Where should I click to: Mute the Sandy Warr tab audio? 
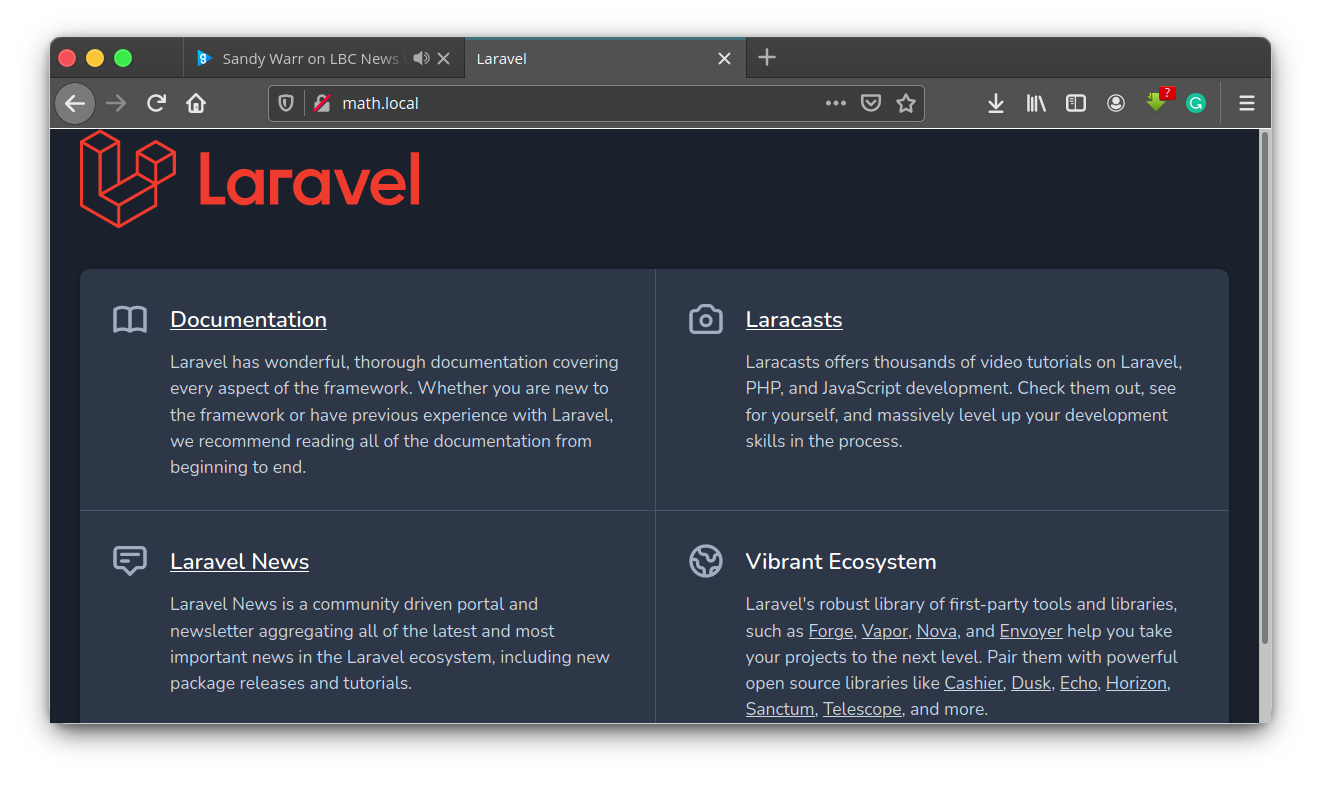(421, 59)
